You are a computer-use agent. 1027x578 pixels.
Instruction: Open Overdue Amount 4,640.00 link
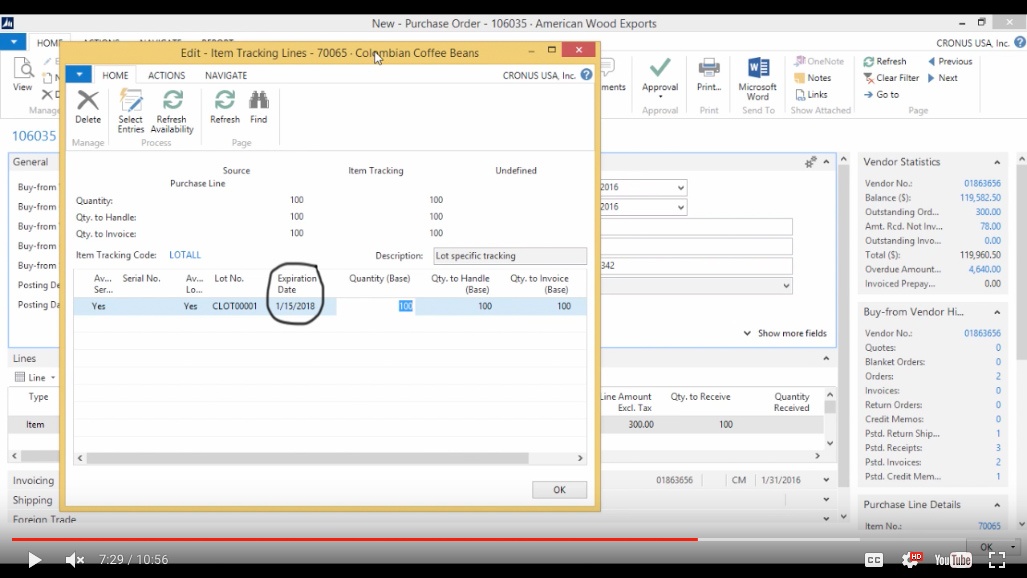(984, 269)
